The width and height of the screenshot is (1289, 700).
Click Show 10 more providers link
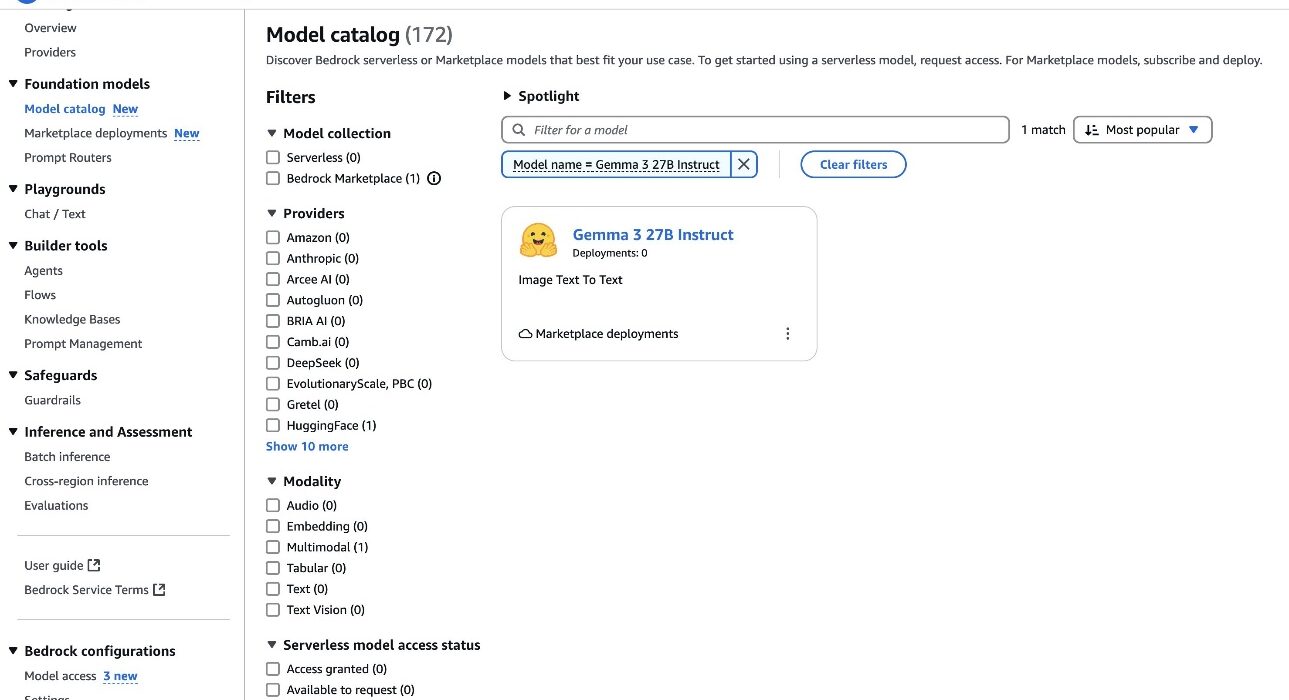(307, 447)
